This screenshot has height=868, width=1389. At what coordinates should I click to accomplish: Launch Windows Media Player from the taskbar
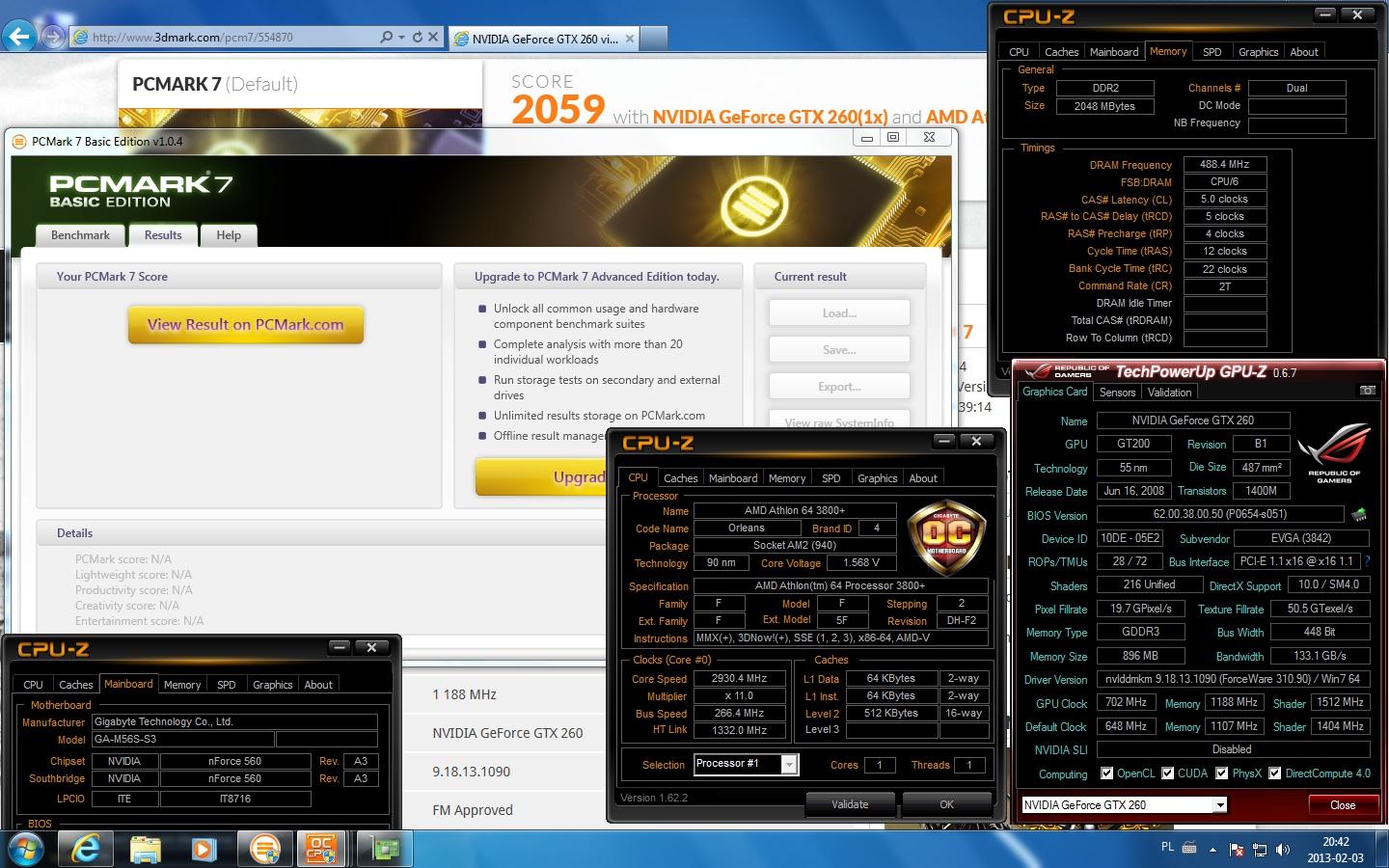coord(204,849)
